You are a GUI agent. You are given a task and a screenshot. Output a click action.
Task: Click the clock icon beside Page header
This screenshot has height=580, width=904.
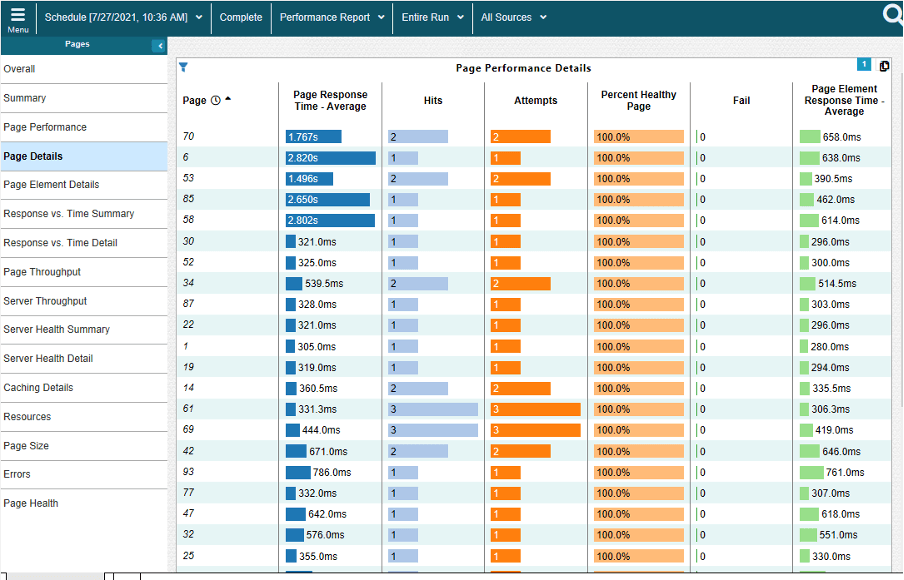point(215,100)
